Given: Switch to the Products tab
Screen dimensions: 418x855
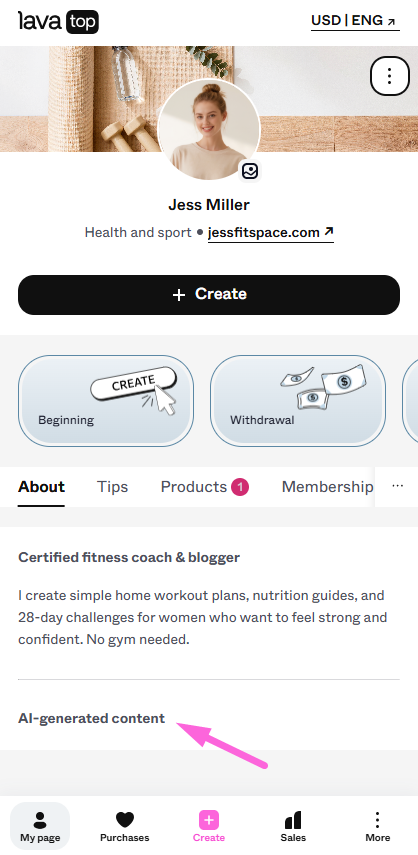Looking at the screenshot, I should point(204,486).
